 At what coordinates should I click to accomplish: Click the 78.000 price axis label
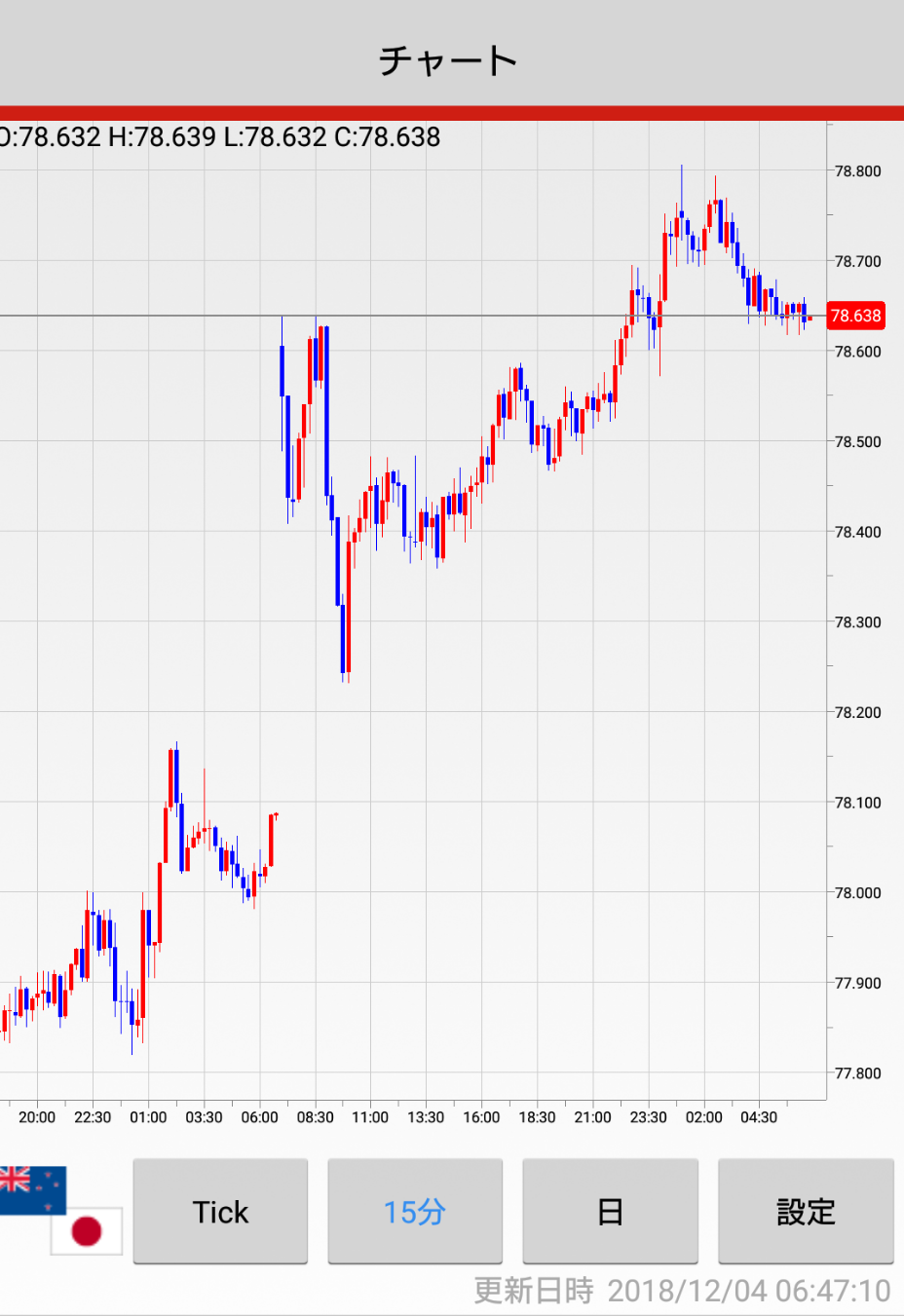click(x=857, y=892)
